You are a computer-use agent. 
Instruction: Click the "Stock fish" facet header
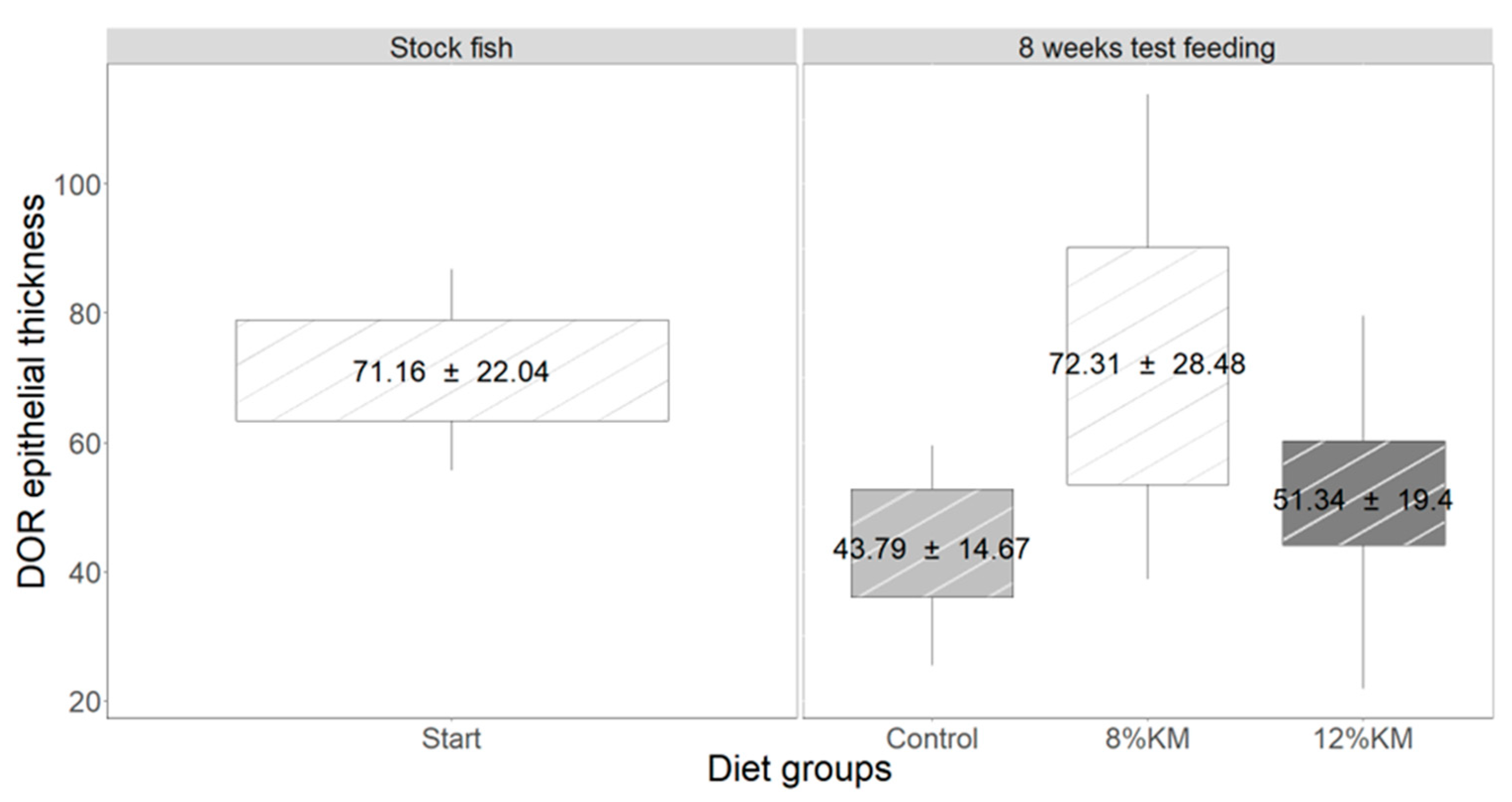pos(451,48)
